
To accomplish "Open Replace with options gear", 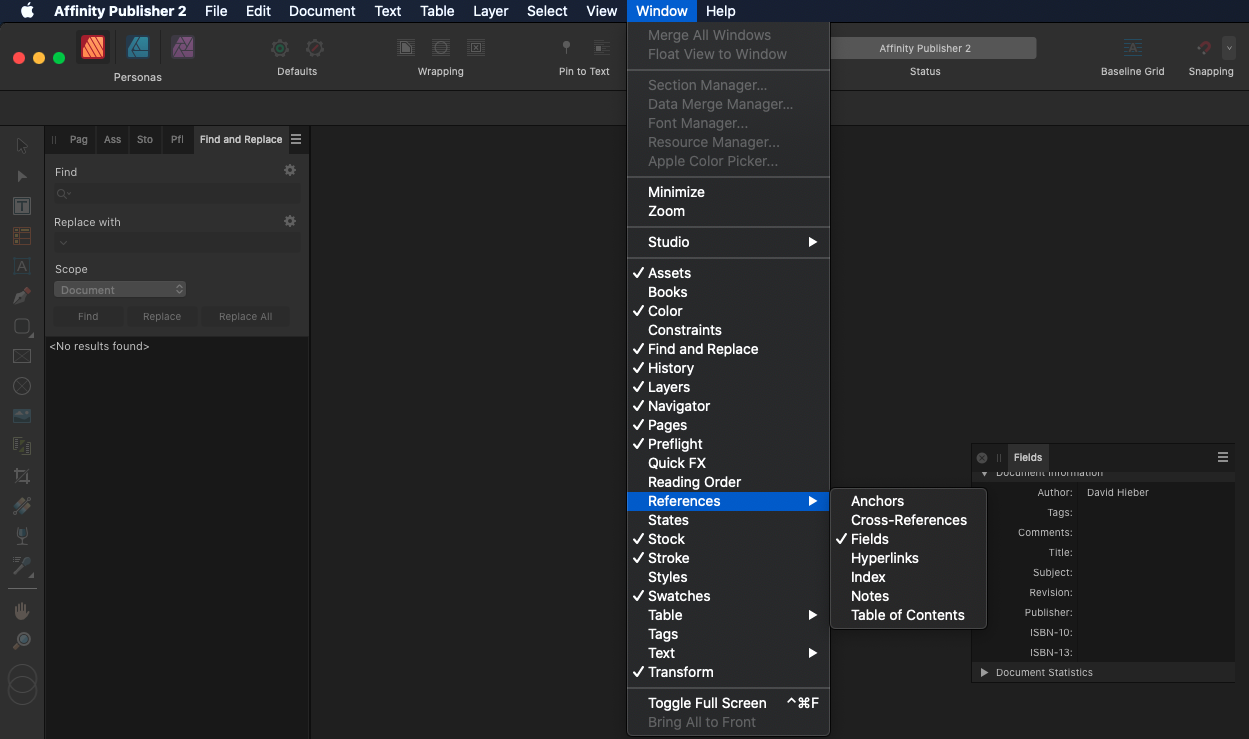I will pyautogui.click(x=290, y=221).
